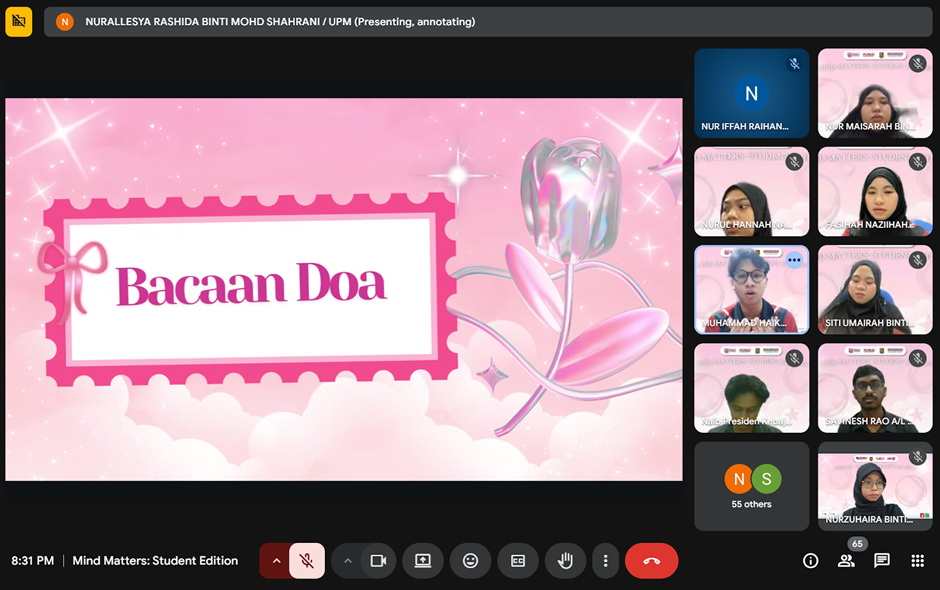This screenshot has width=940, height=590.
Task: Open the activities grid icon
Action: pyautogui.click(x=917, y=561)
